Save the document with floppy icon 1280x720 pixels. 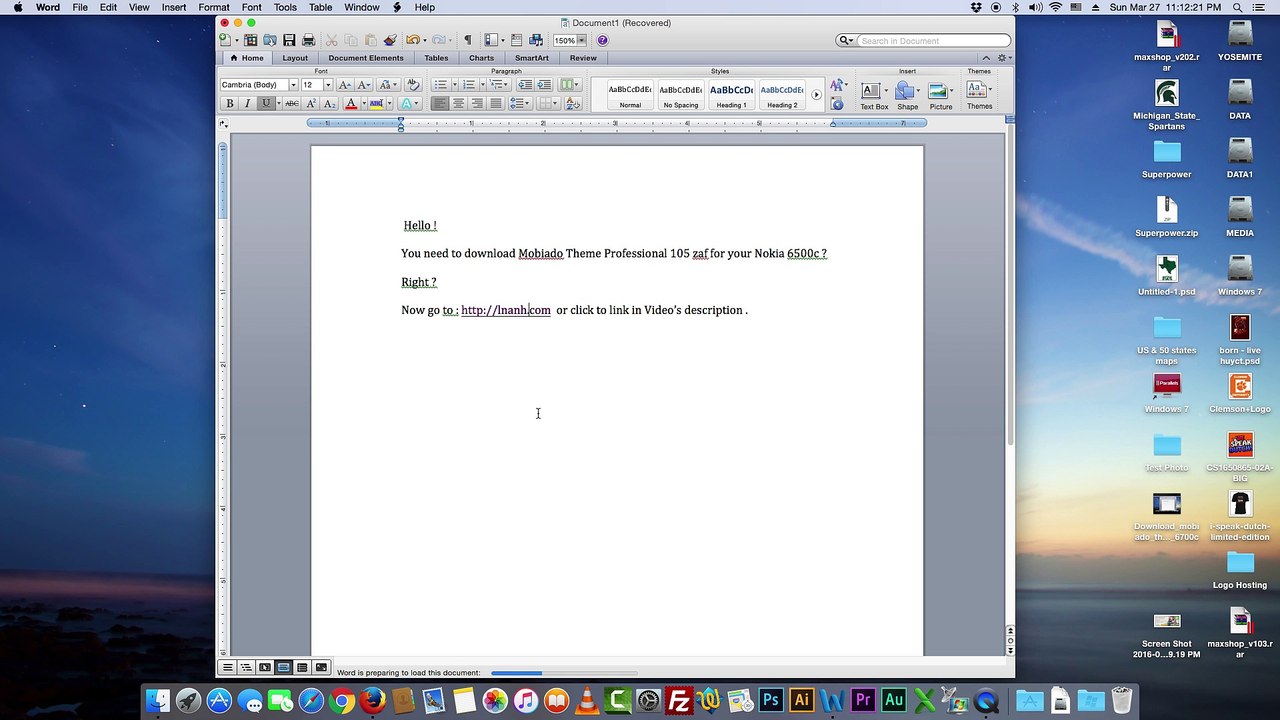pos(289,40)
